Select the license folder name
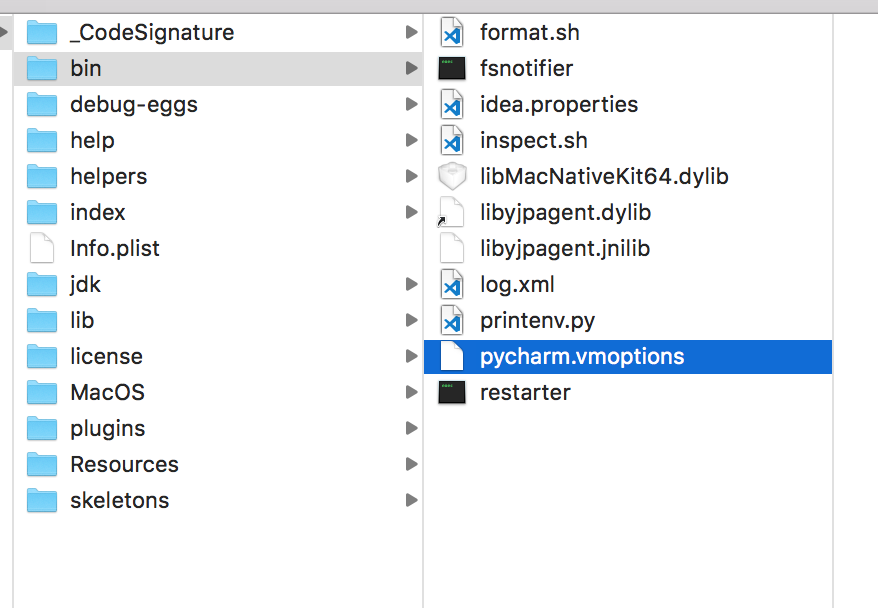Screen dimensions: 878x608 coord(106,357)
